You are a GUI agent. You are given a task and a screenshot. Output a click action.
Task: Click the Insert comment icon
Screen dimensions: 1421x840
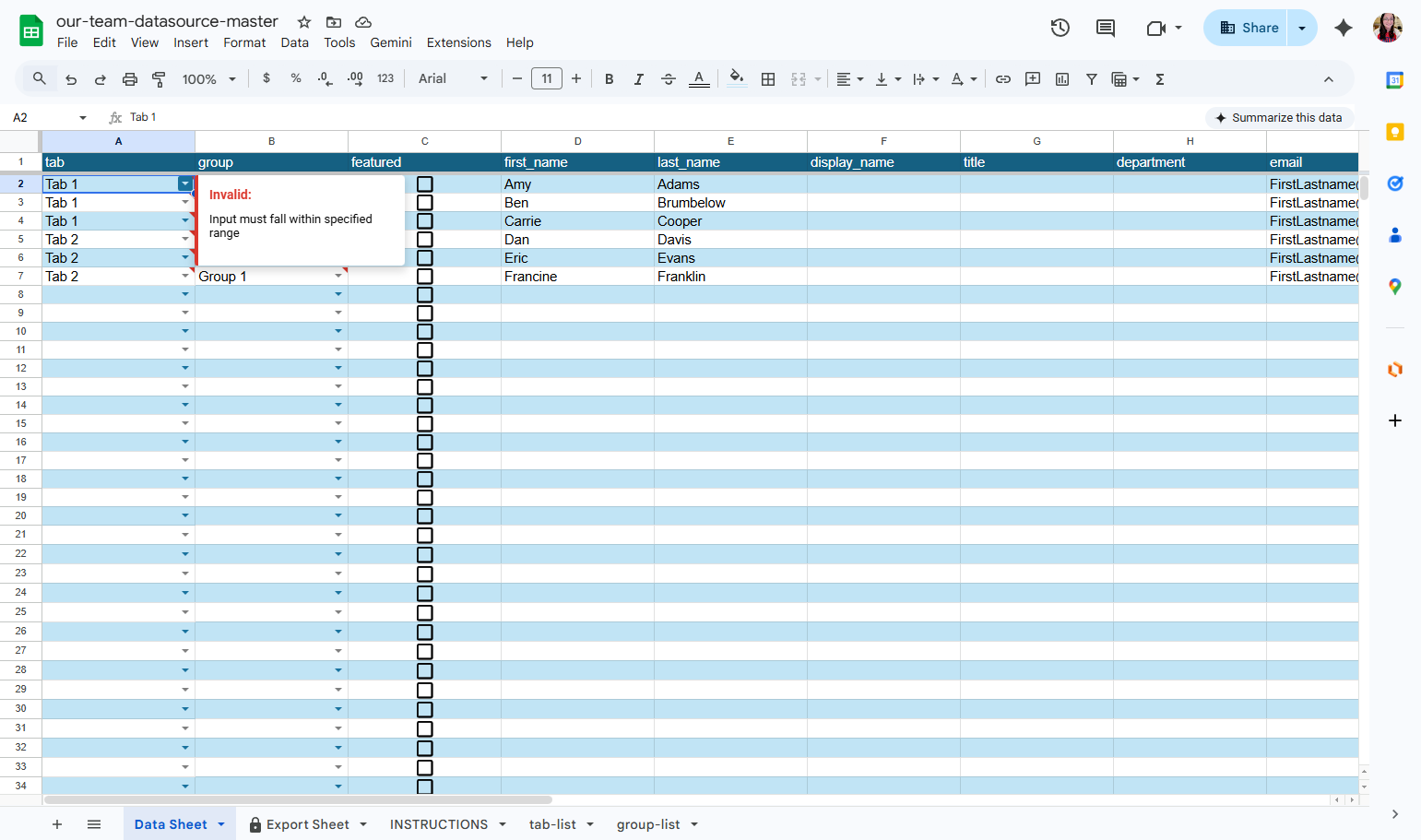(1033, 79)
